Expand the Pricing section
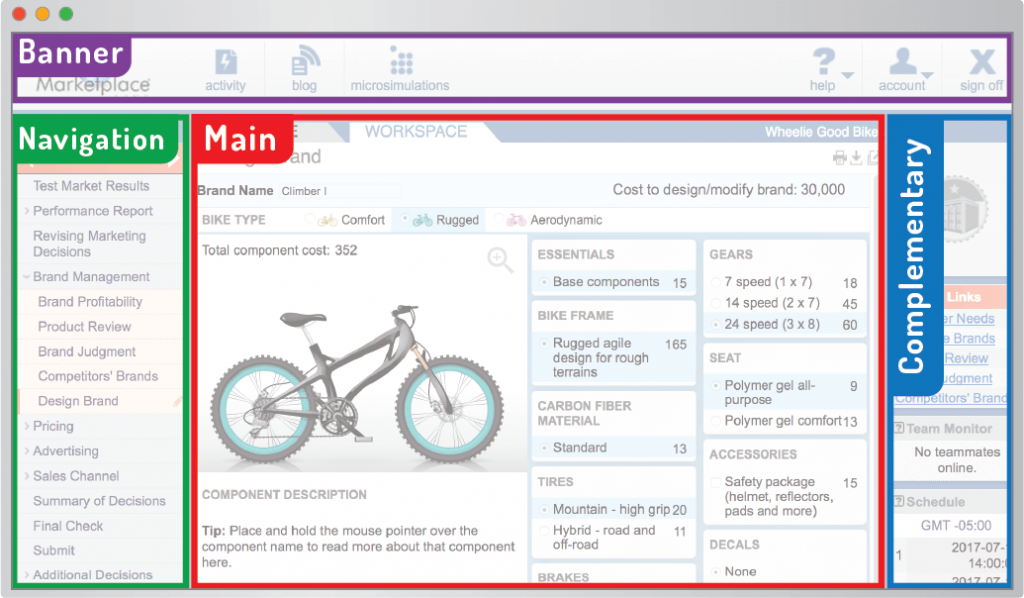Screen dimensions: 1024x598 click(x=27, y=426)
